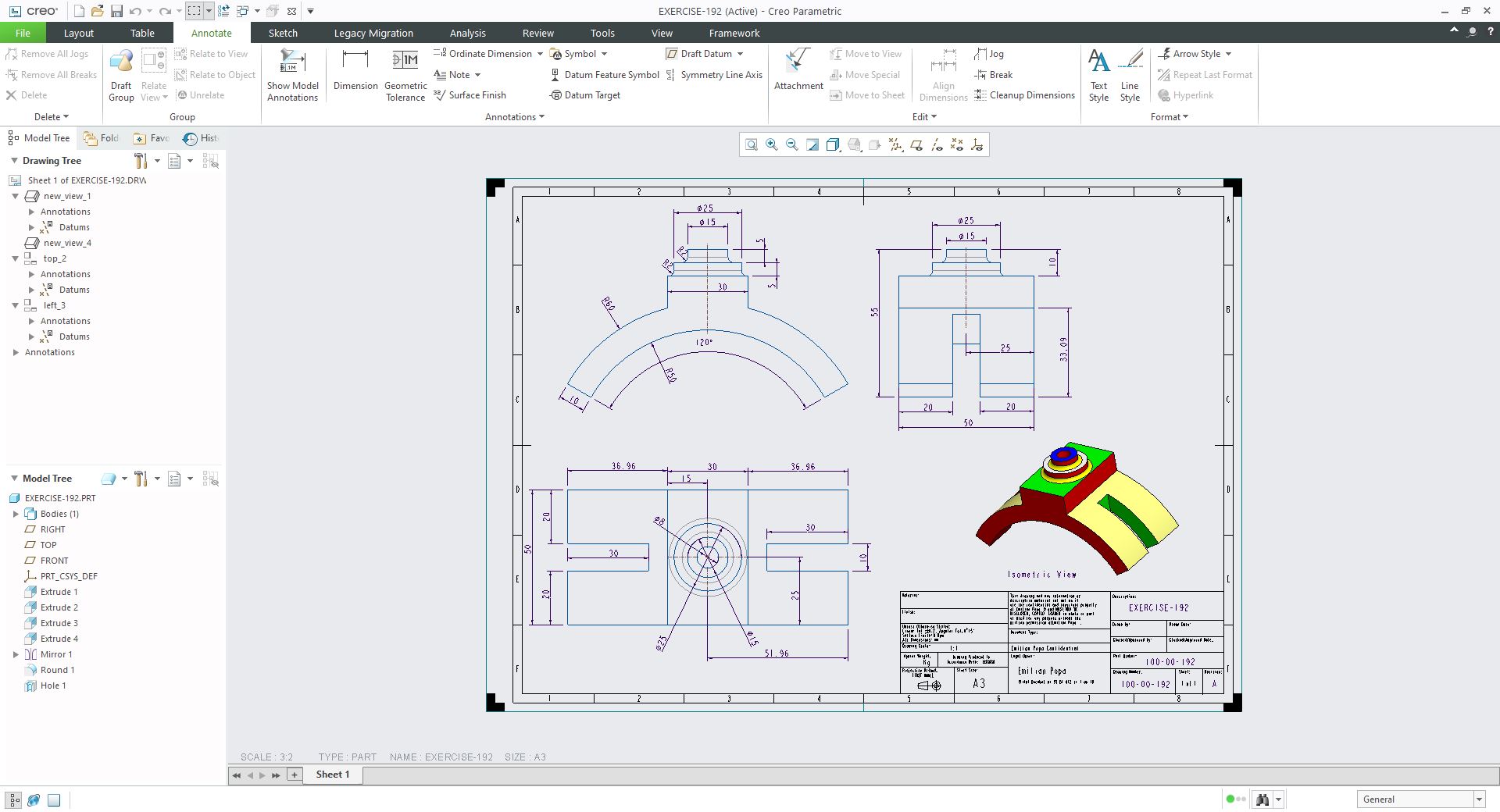Switch to the Layout ribbon tab

(78, 33)
